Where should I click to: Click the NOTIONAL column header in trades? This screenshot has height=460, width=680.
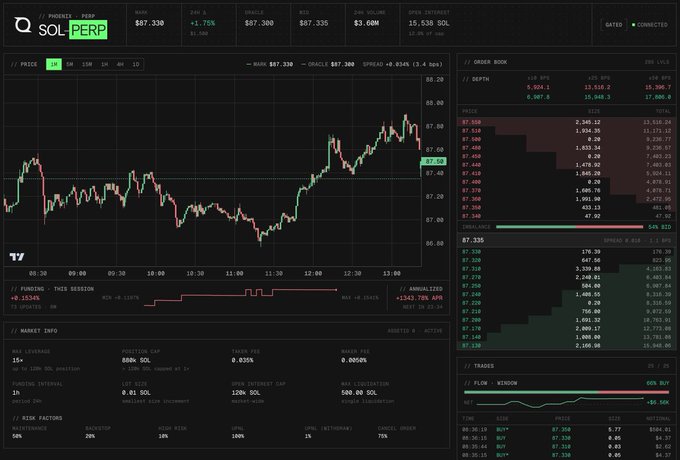658,419
